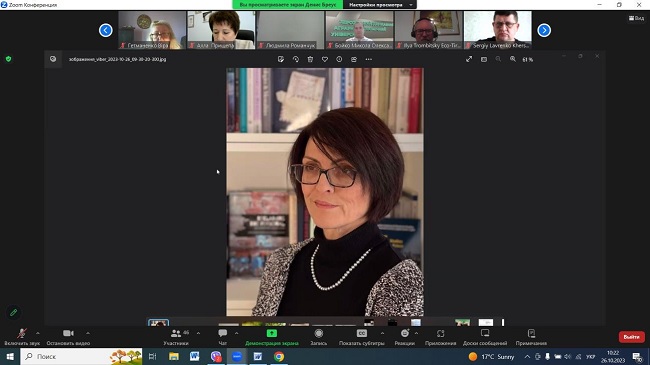The height and width of the screenshot is (365, 650).
Task: Select Sergiy Lavrenko's video thumbnail
Action: [x=497, y=30]
